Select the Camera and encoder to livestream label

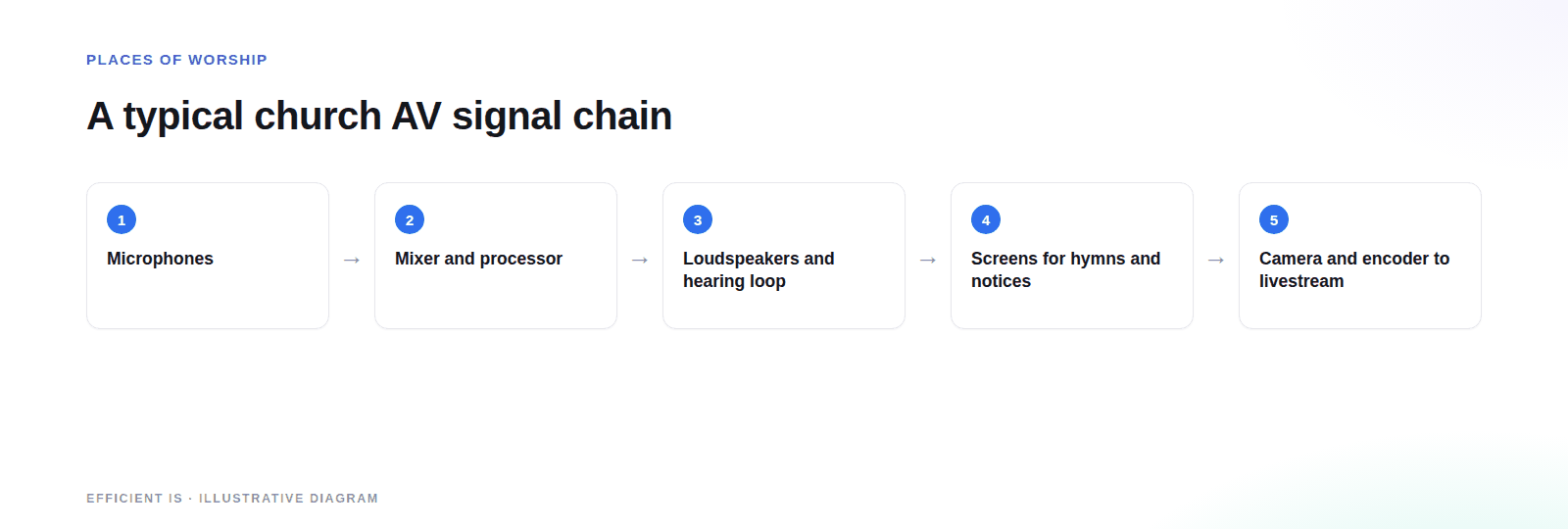pyautogui.click(x=1354, y=269)
